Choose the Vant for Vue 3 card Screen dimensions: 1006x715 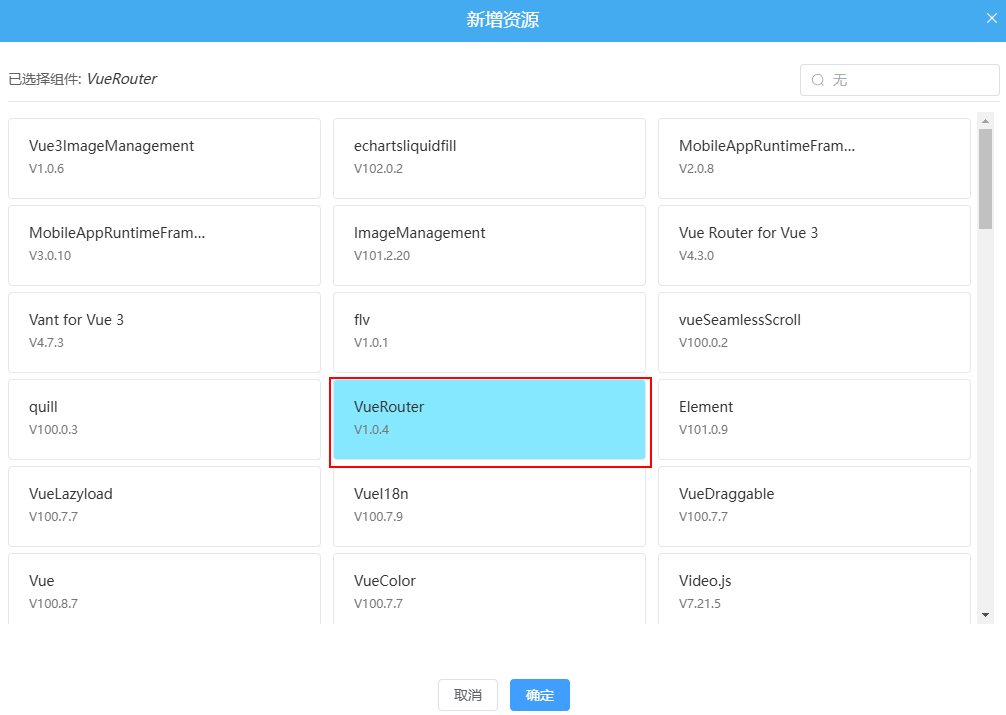[x=164, y=332]
